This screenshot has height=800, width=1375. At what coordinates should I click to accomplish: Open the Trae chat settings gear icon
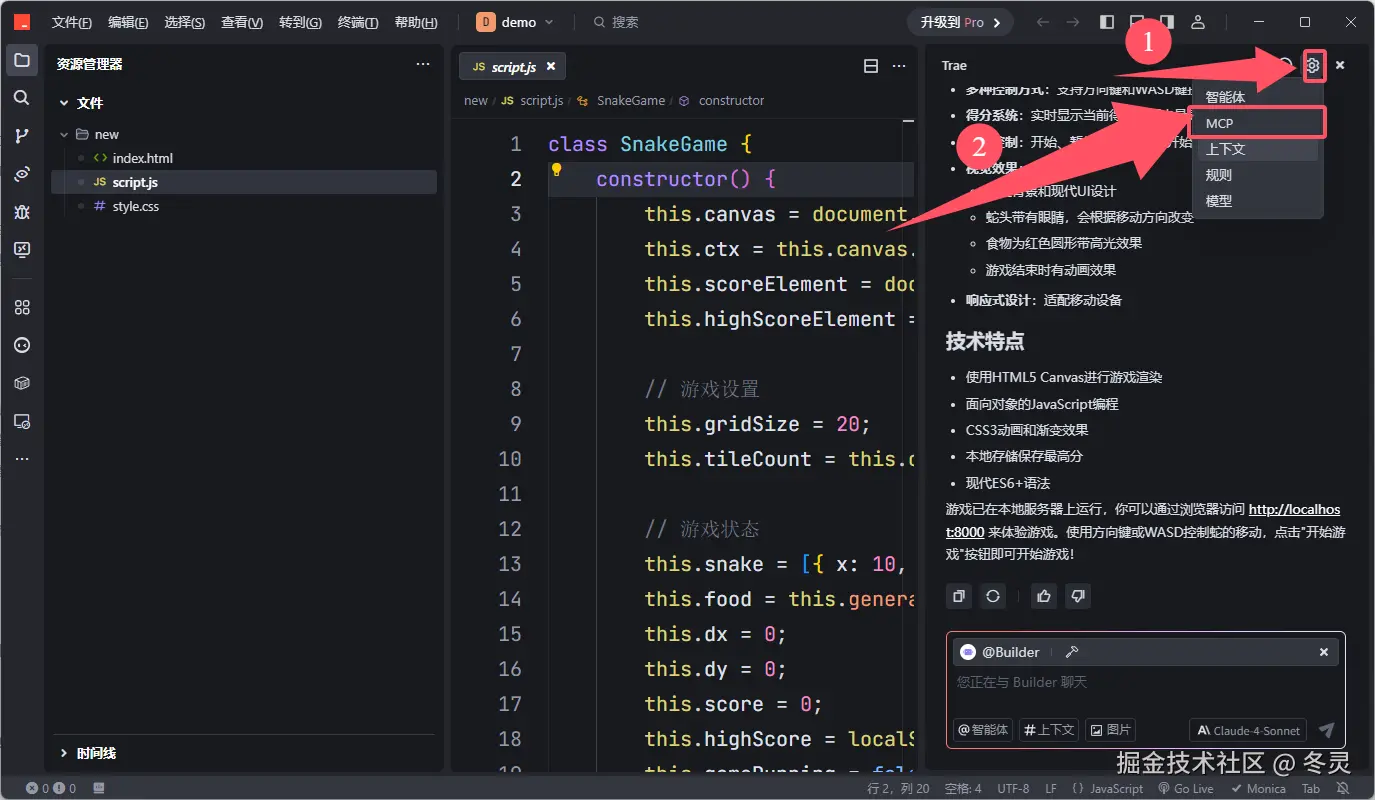pos(1314,65)
